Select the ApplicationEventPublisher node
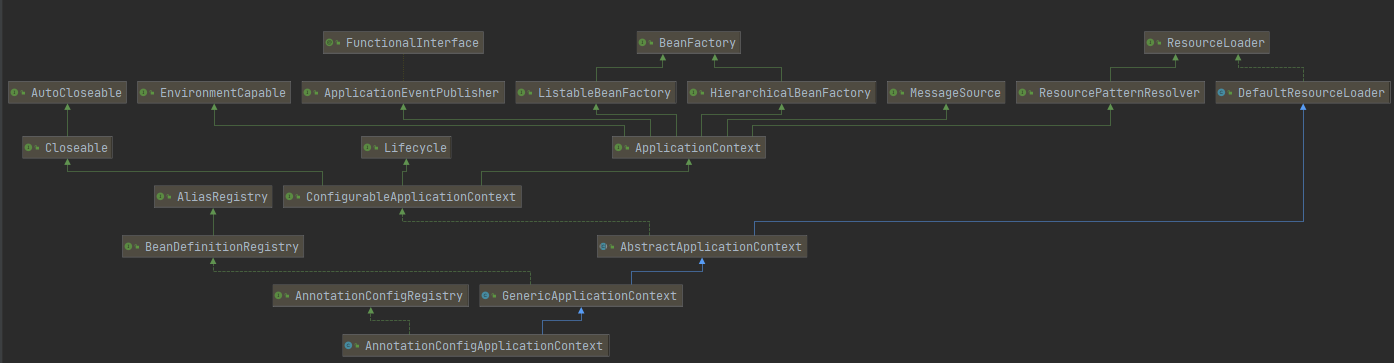This screenshot has height=363, width=1394. point(403,93)
